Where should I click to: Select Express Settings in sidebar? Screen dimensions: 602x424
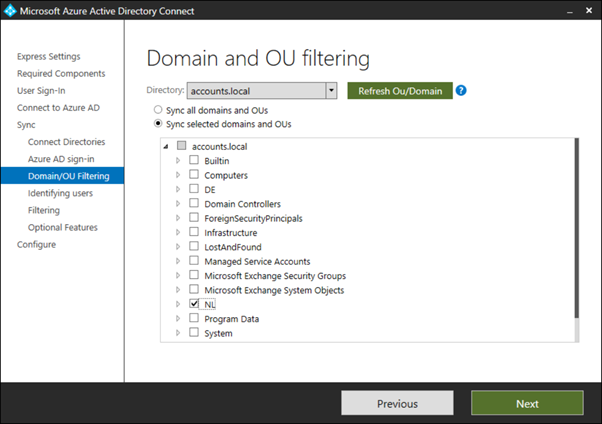coord(49,56)
